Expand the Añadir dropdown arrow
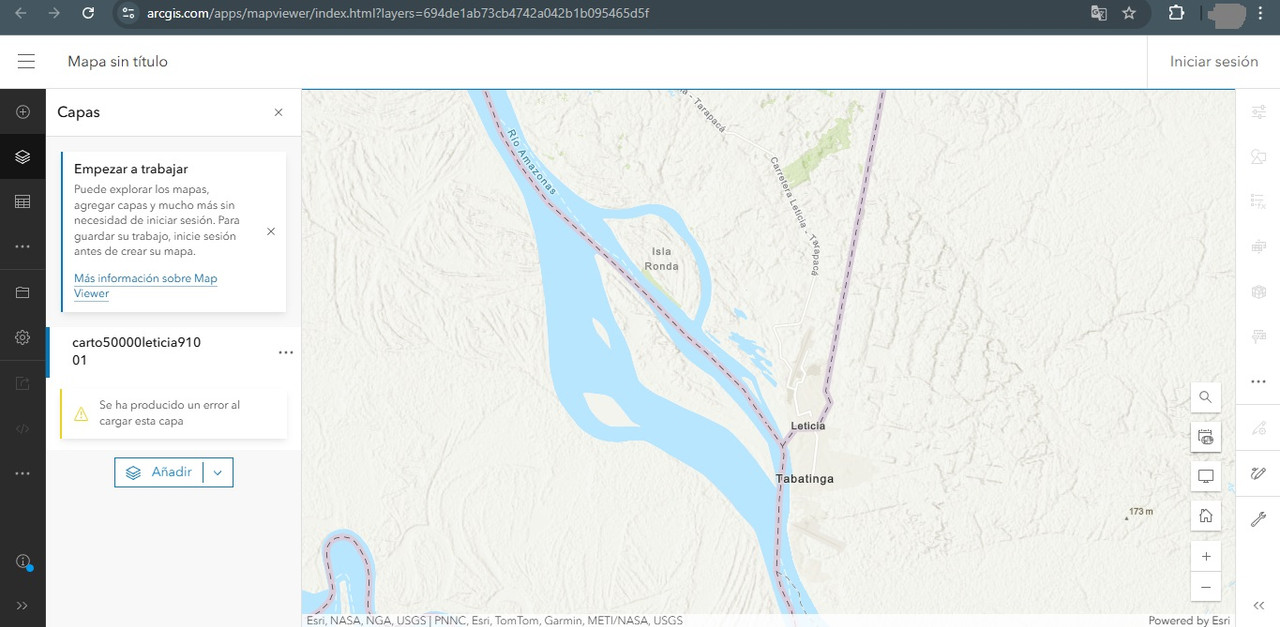 pyautogui.click(x=218, y=472)
